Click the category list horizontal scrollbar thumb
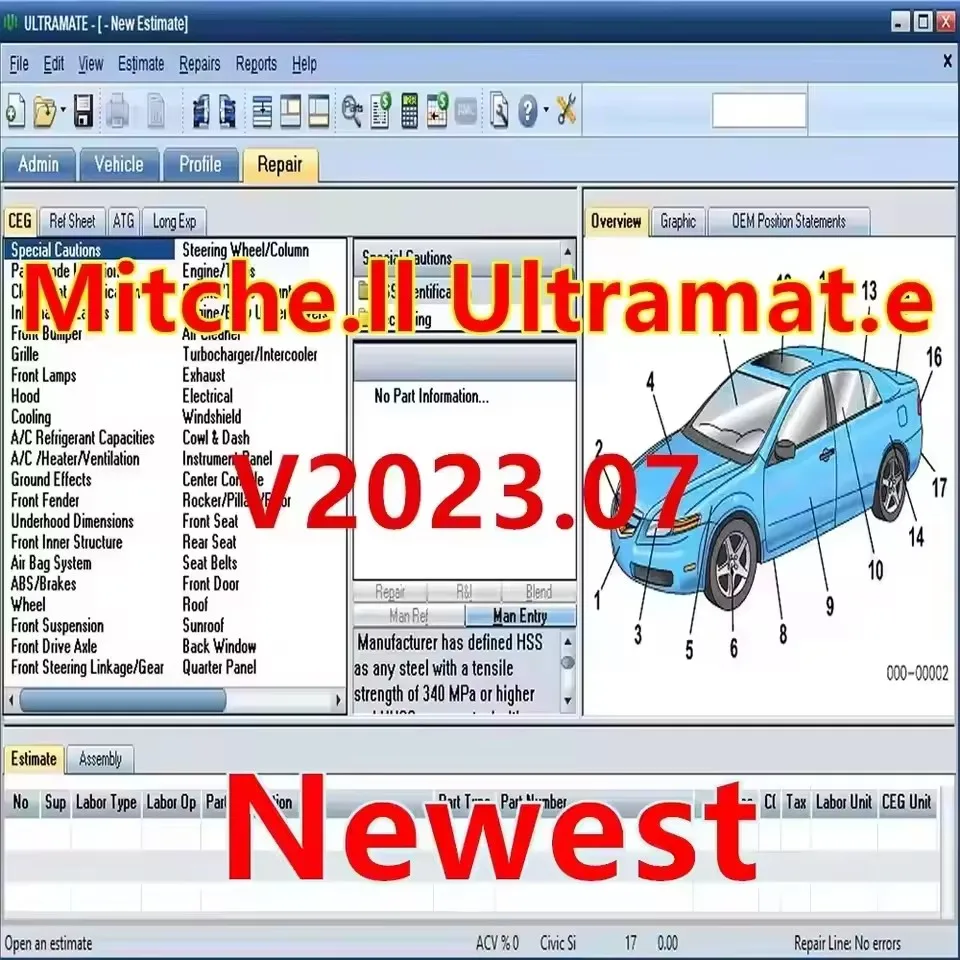Image resolution: width=960 pixels, height=960 pixels. click(x=123, y=700)
